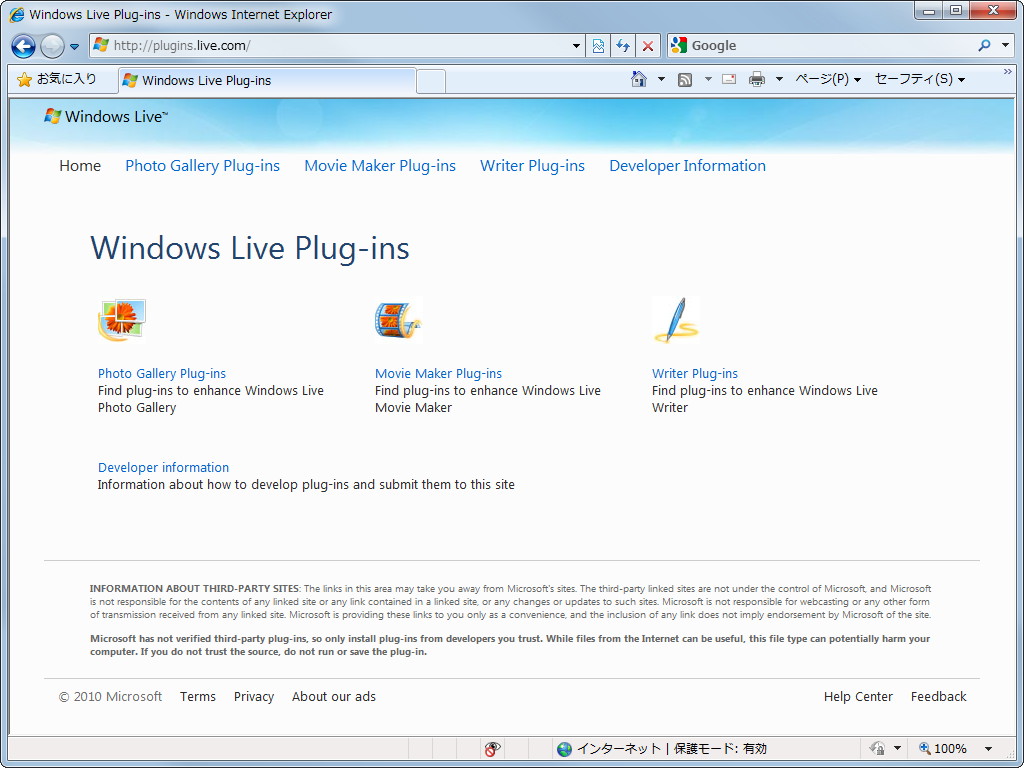The height and width of the screenshot is (768, 1024).
Task: Click the Windows Live logo
Action: [x=104, y=116]
